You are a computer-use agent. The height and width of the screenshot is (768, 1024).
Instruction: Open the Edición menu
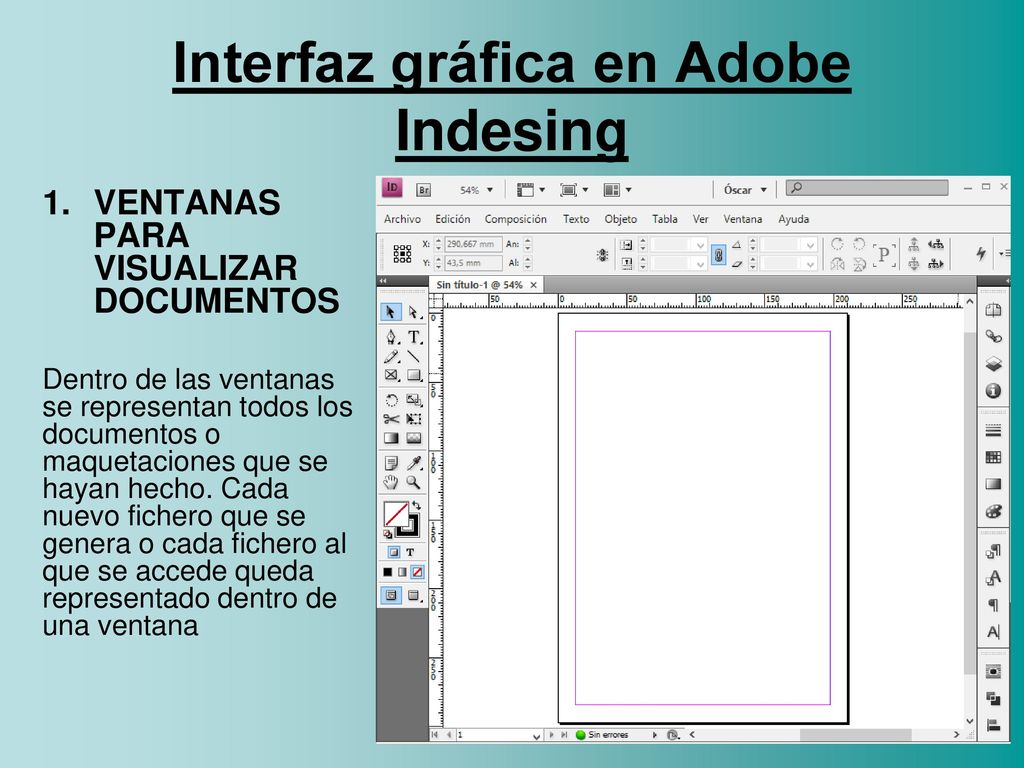(x=453, y=219)
